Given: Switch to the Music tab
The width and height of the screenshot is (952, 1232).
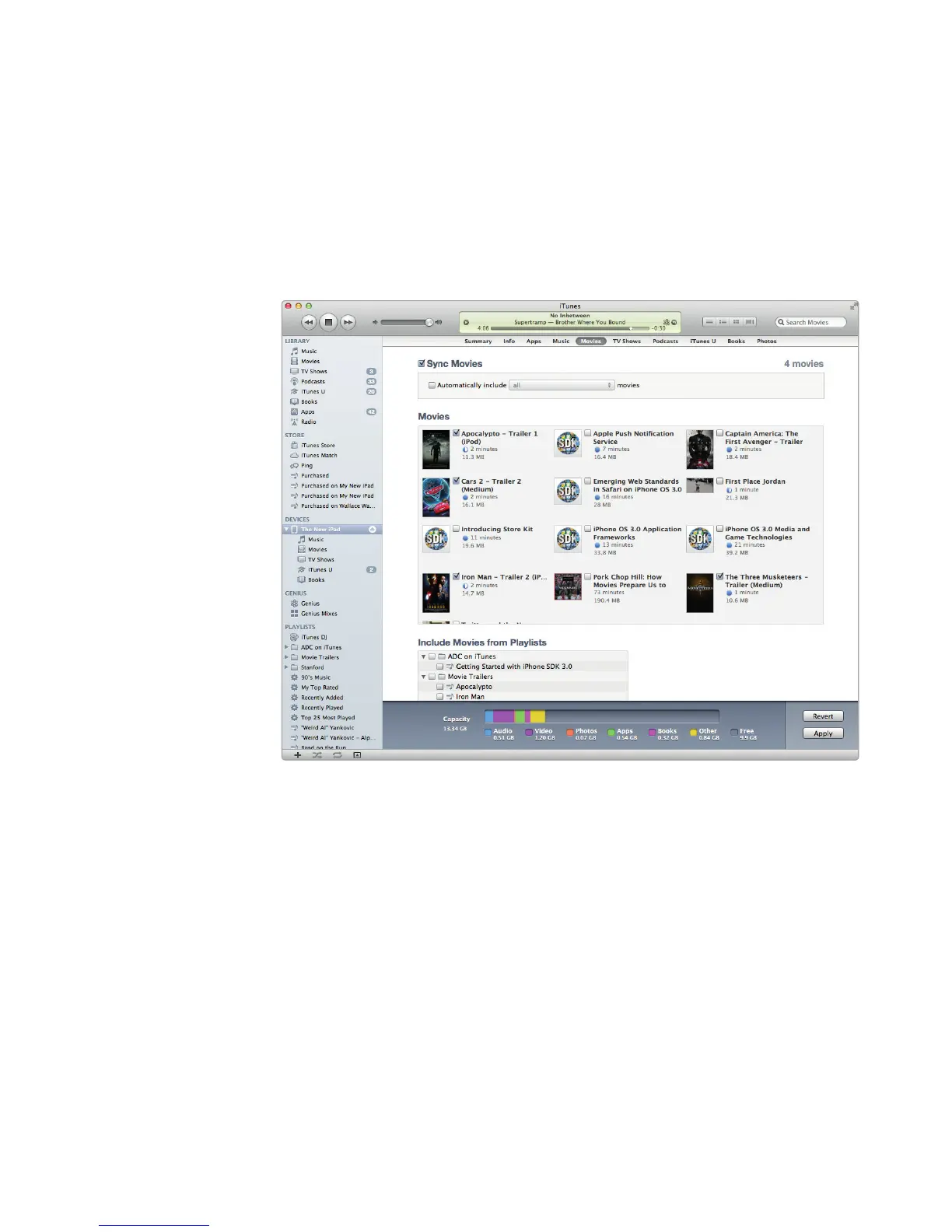Looking at the screenshot, I should (561, 341).
